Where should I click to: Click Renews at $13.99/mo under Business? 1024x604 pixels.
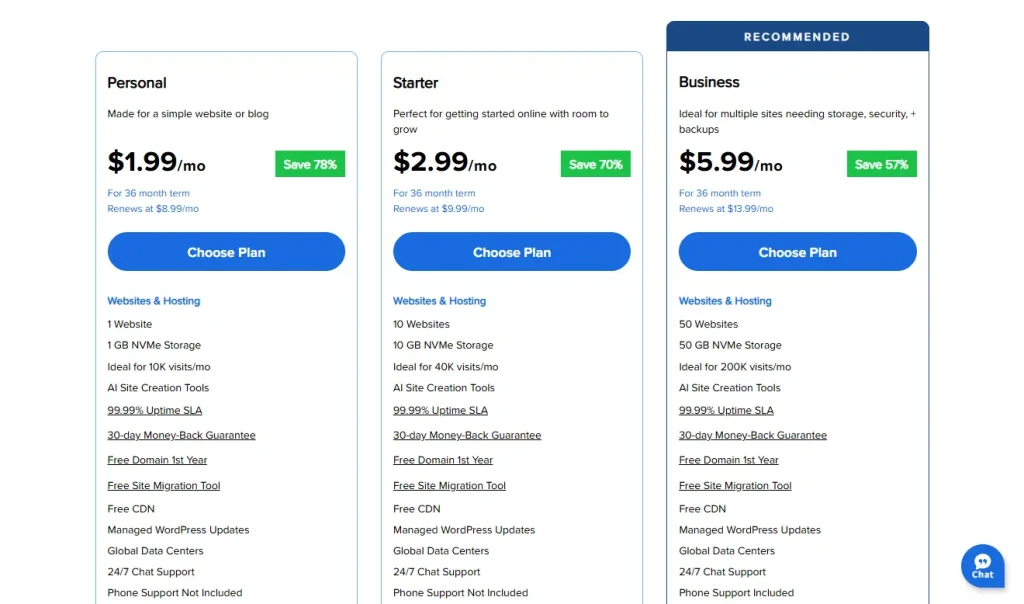point(725,209)
